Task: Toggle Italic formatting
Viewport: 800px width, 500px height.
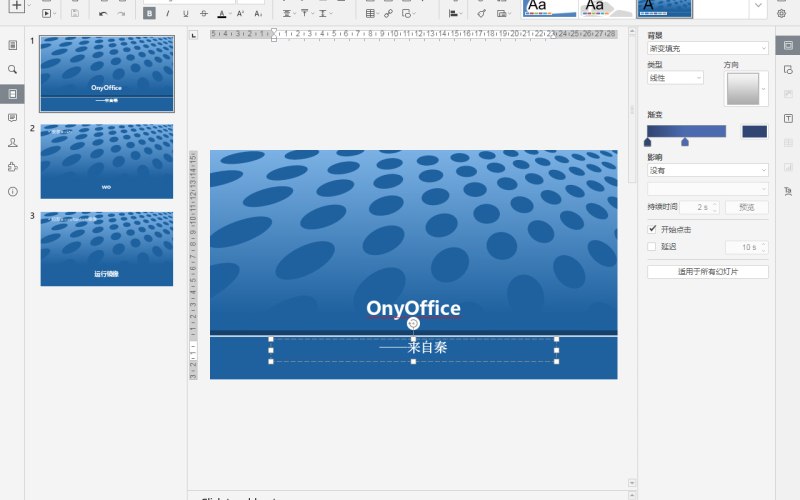Action: click(x=167, y=13)
